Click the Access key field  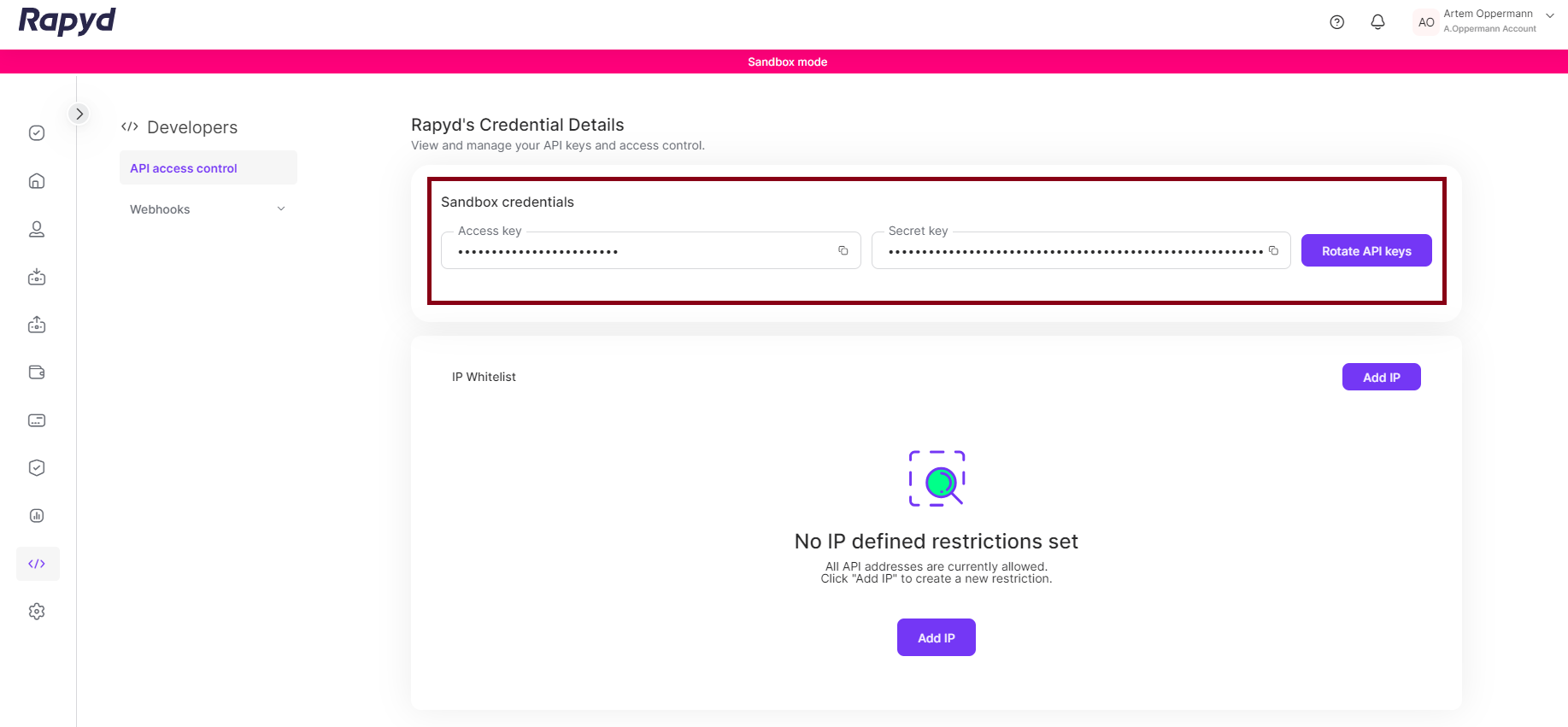coord(641,251)
